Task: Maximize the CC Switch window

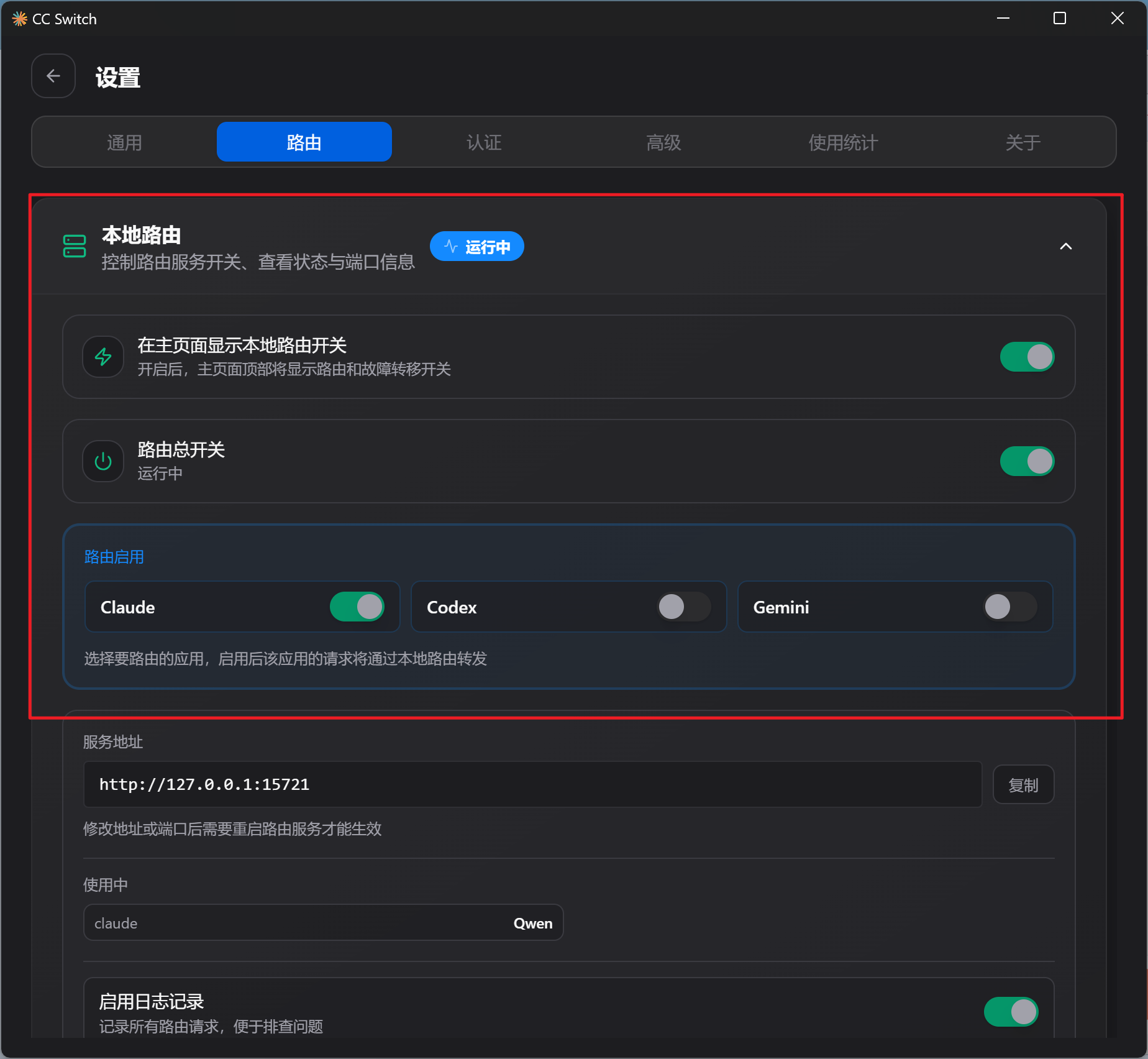Action: pyautogui.click(x=1060, y=19)
